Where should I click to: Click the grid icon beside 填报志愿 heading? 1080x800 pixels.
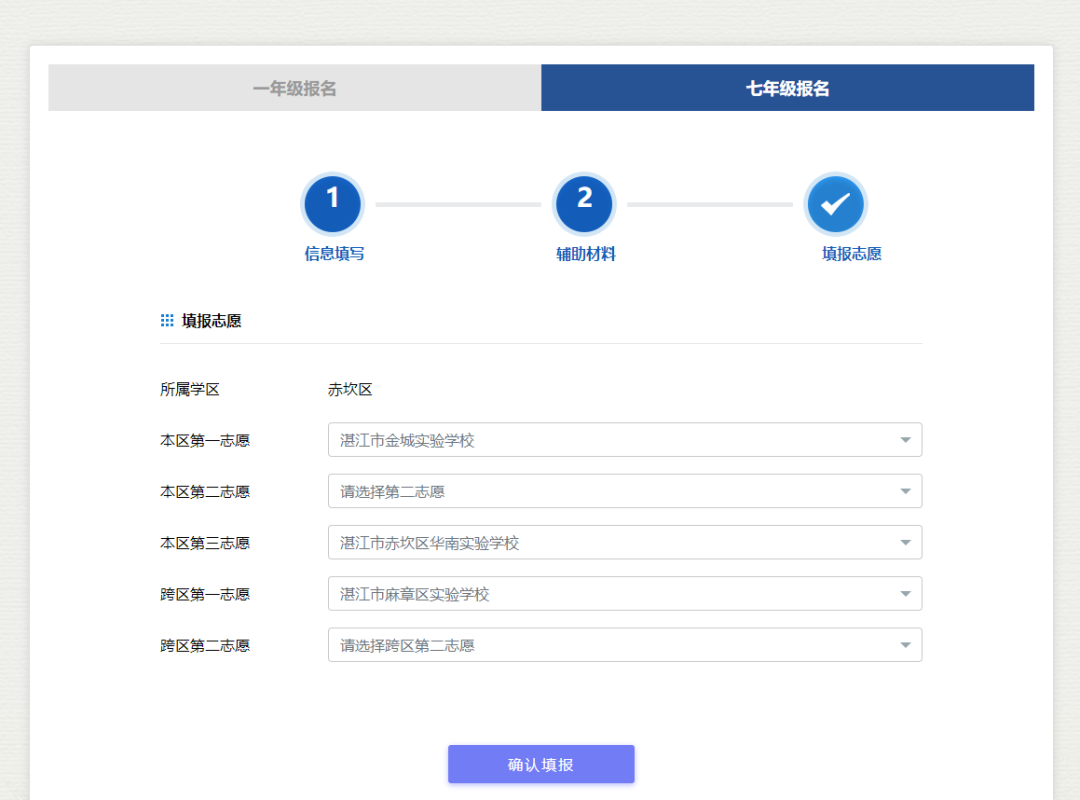coord(167,321)
